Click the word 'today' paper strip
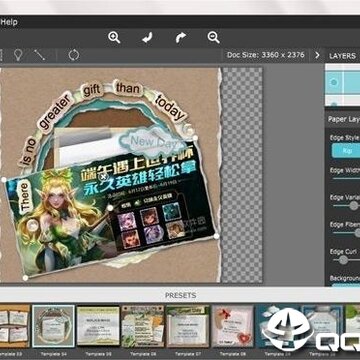This screenshot has height=360, width=360. coord(170,108)
